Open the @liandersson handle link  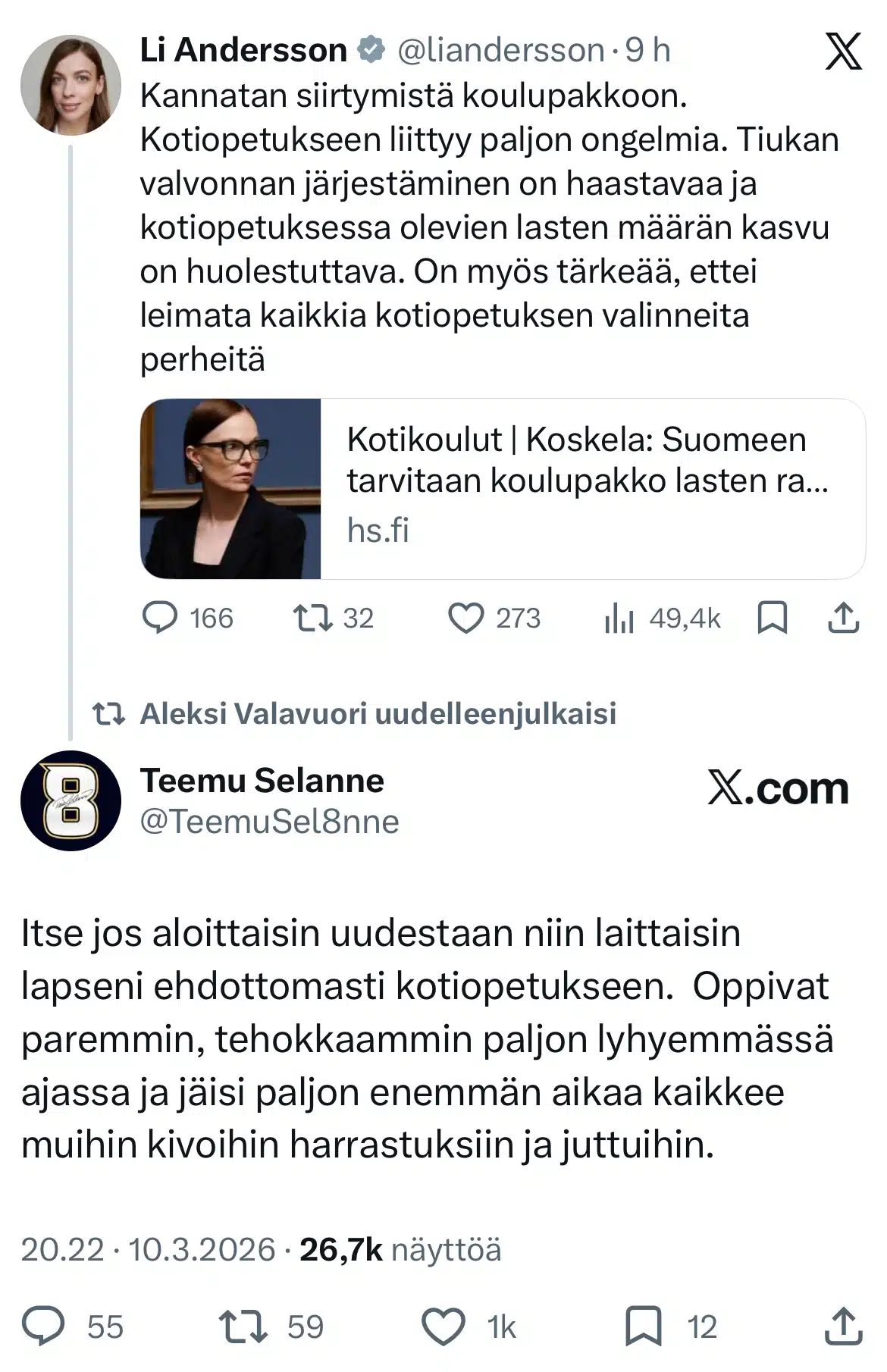click(500, 51)
